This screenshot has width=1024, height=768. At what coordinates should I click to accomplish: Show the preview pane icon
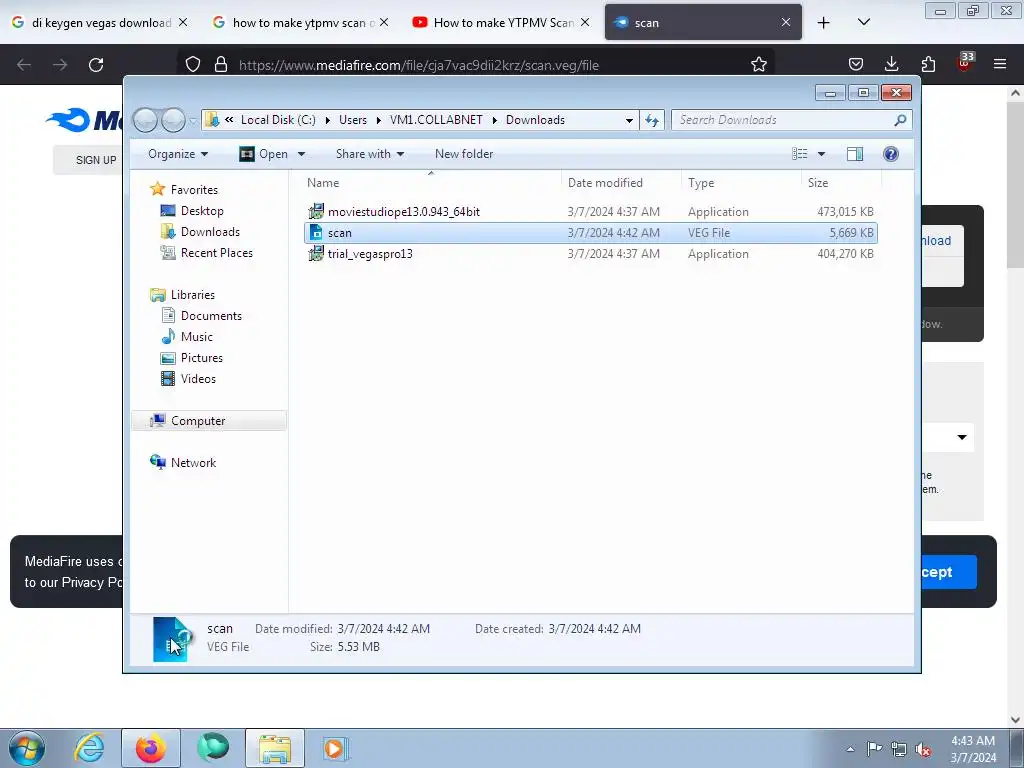tap(854, 154)
